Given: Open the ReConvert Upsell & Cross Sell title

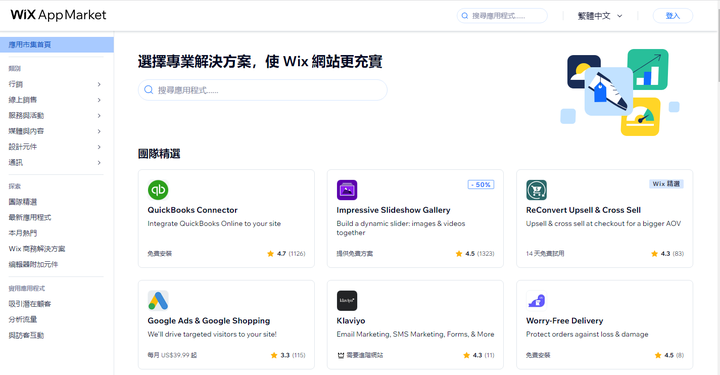Looking at the screenshot, I should [x=583, y=210].
